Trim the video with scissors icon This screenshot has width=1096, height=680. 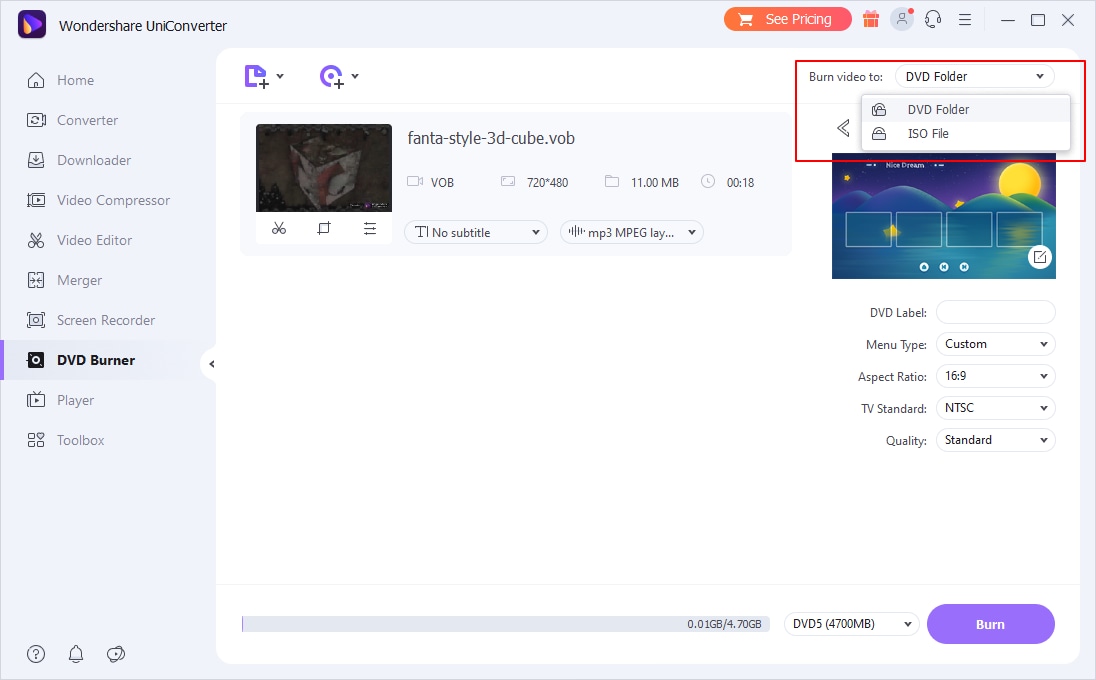(279, 229)
